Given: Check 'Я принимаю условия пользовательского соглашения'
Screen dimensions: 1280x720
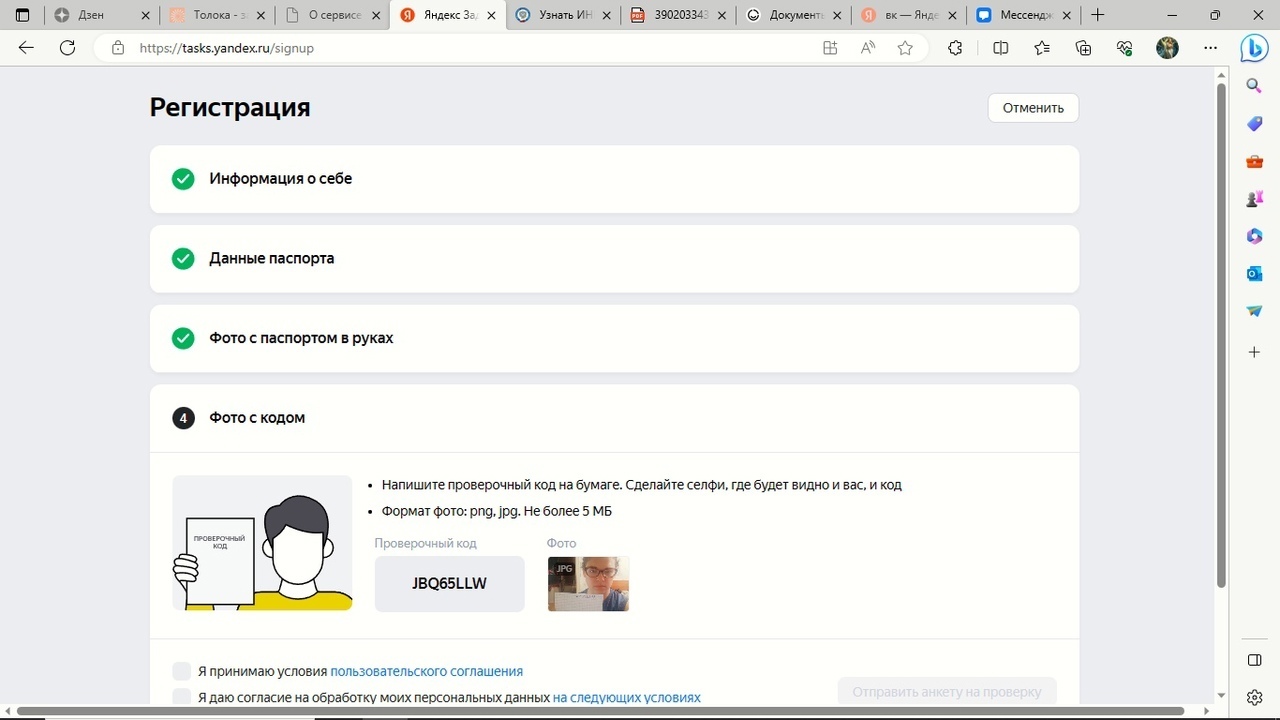Looking at the screenshot, I should [x=181, y=671].
